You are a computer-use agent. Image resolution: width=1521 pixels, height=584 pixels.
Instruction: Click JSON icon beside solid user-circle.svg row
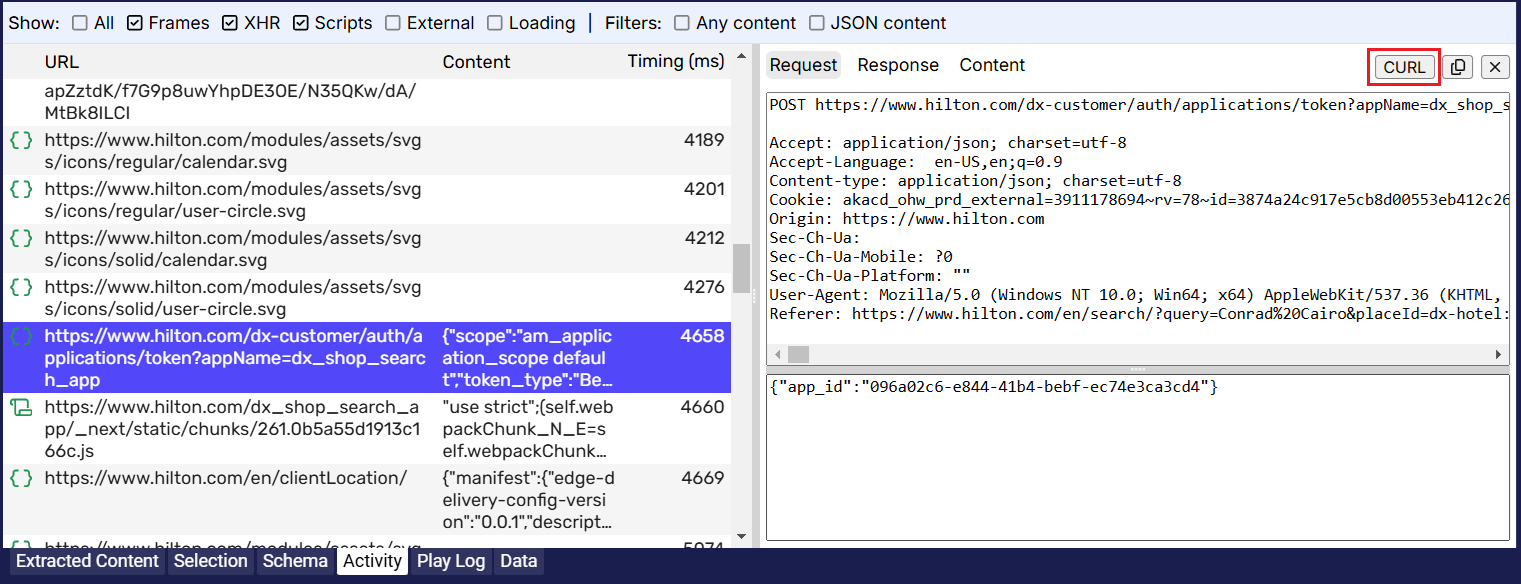click(21, 288)
